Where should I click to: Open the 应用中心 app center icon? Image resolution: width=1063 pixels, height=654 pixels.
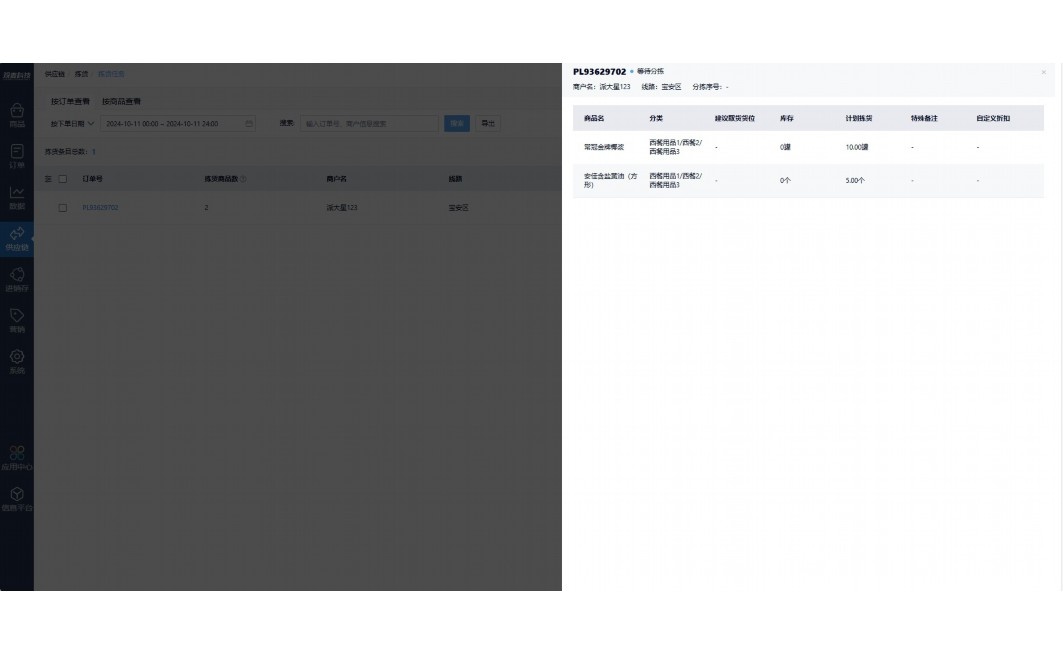[17, 455]
